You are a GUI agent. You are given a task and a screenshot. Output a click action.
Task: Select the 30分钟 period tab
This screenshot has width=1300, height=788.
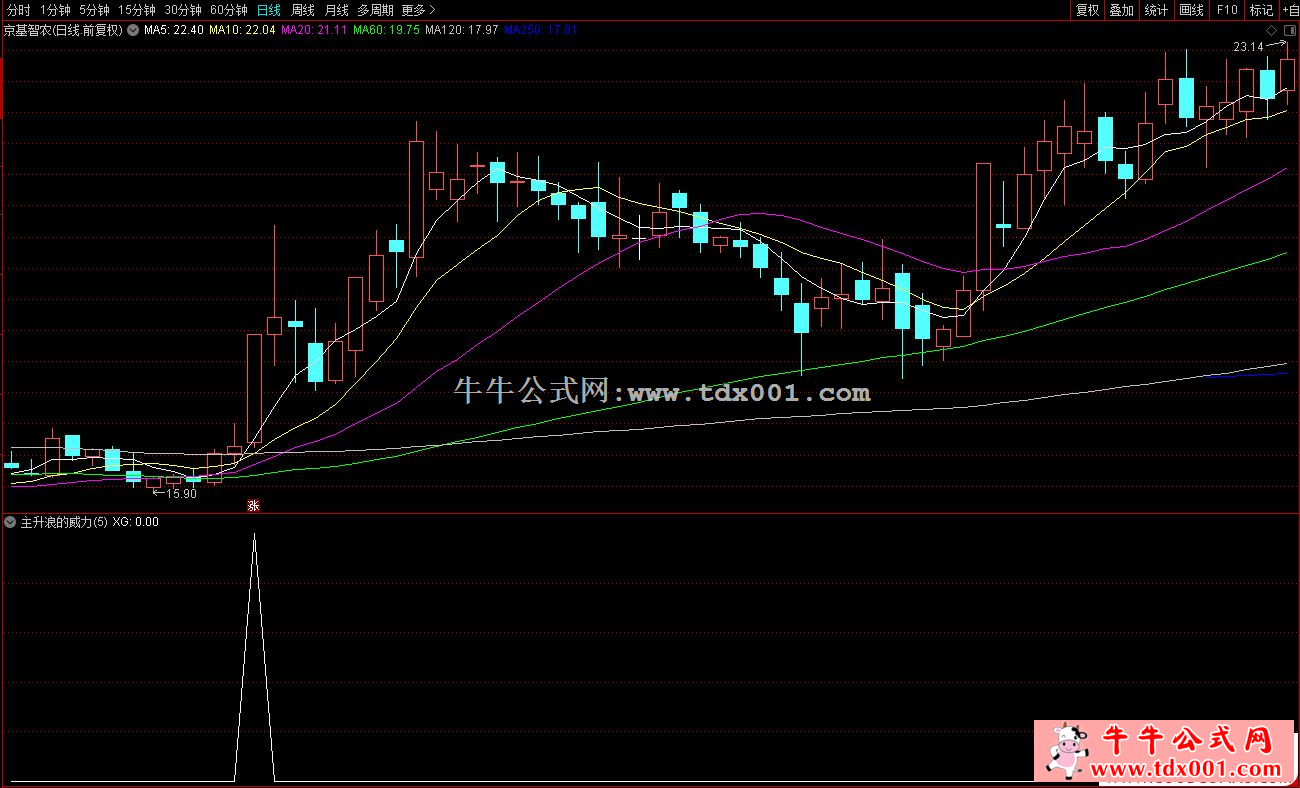(183, 10)
